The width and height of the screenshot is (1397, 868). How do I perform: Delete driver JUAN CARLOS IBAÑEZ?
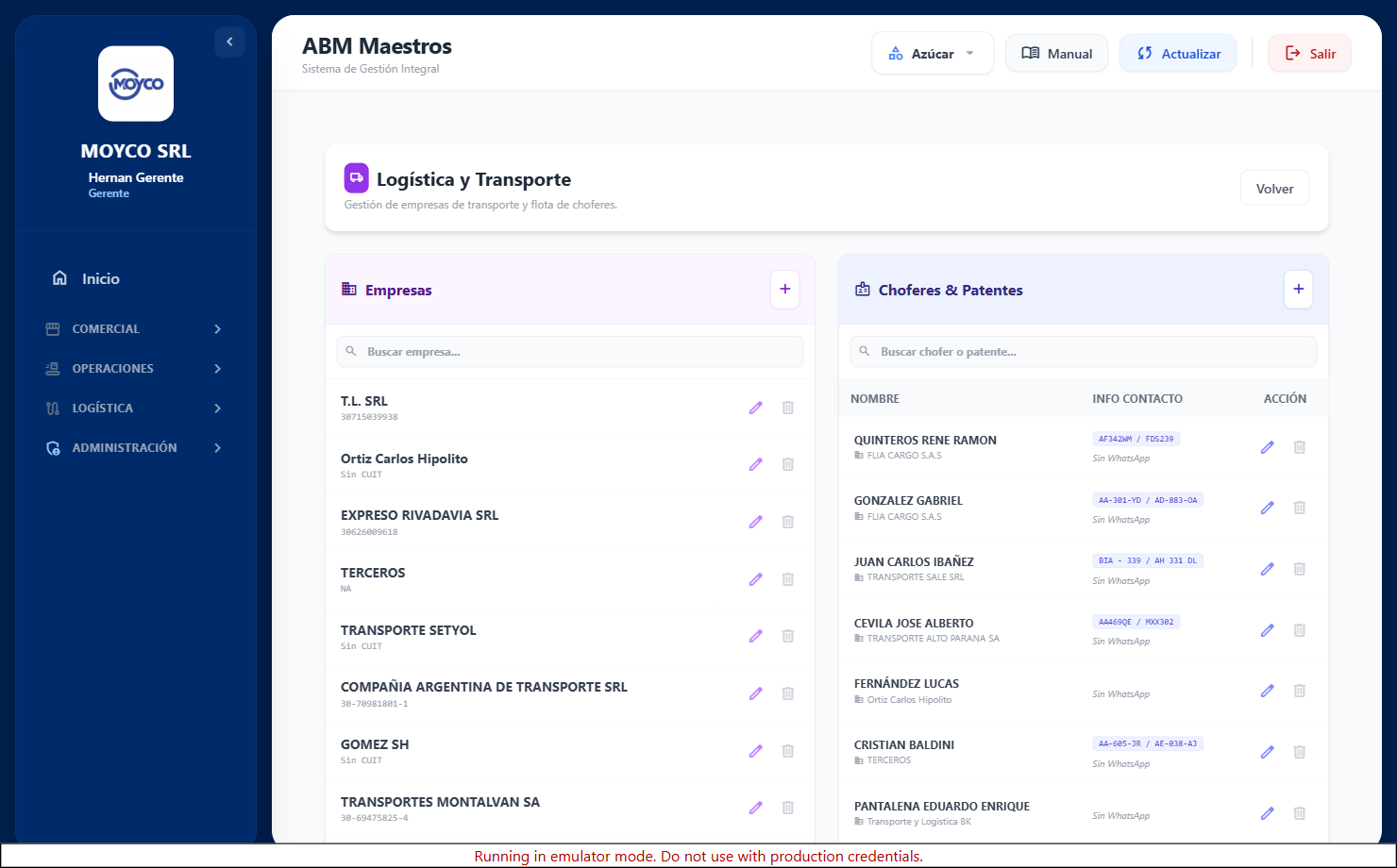pos(1300,569)
